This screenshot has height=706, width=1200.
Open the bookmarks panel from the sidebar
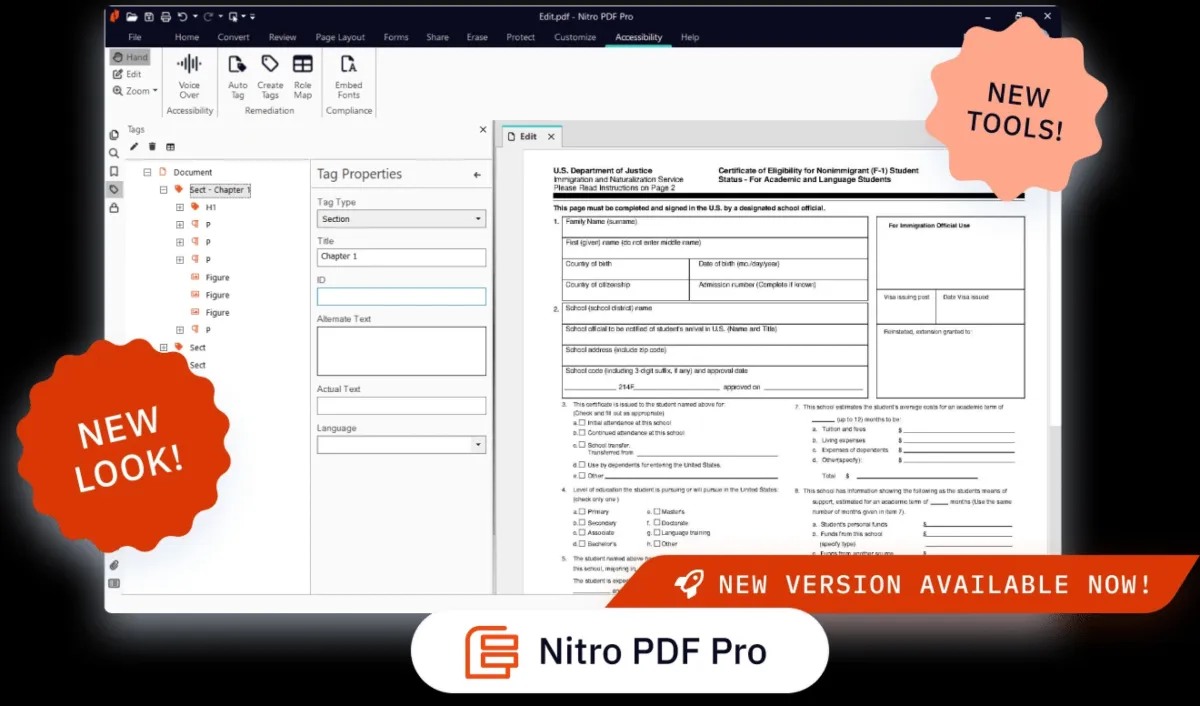tap(114, 171)
